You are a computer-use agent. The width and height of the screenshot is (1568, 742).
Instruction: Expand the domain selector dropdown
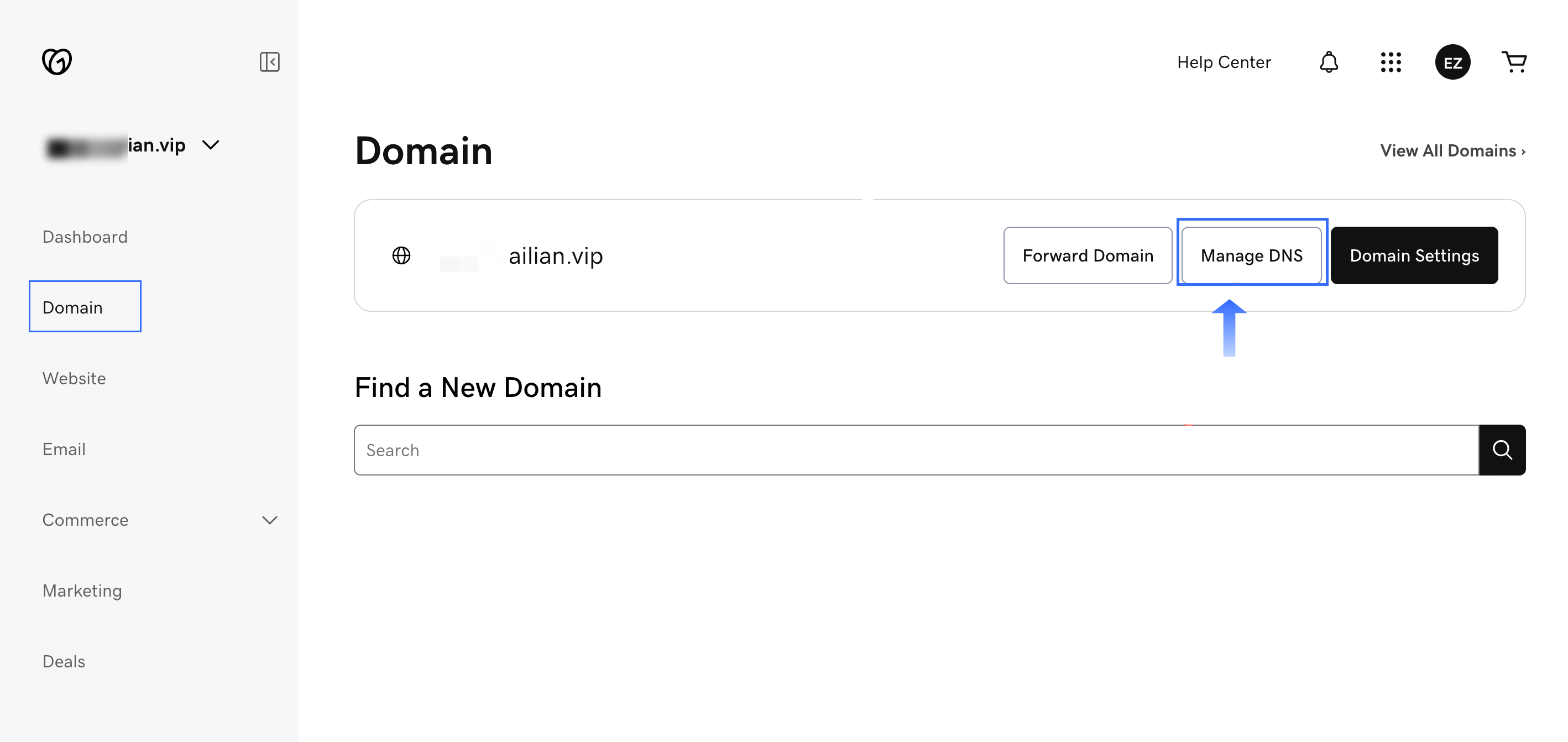tap(211, 145)
